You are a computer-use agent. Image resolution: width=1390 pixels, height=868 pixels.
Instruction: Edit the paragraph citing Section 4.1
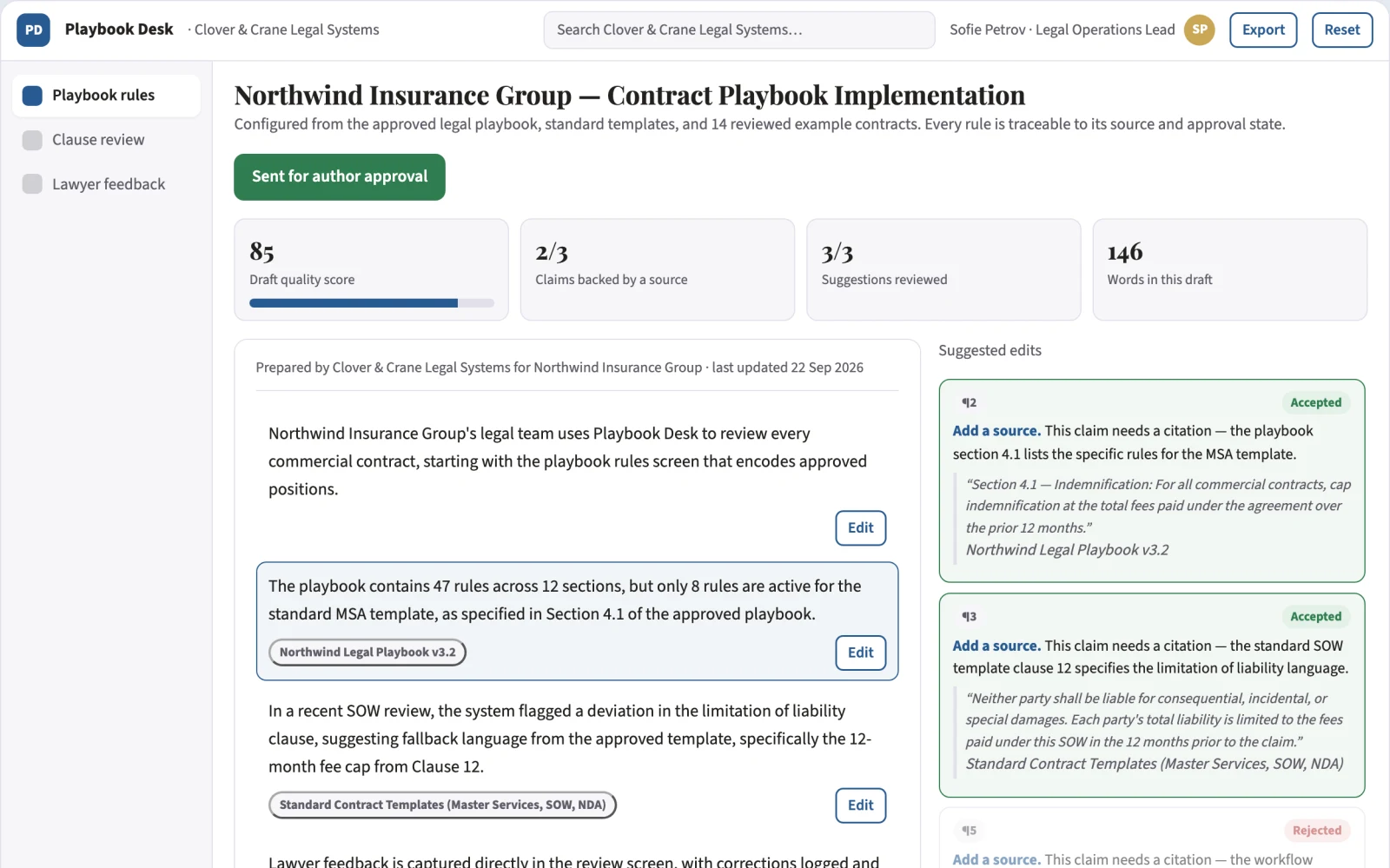[x=861, y=653]
